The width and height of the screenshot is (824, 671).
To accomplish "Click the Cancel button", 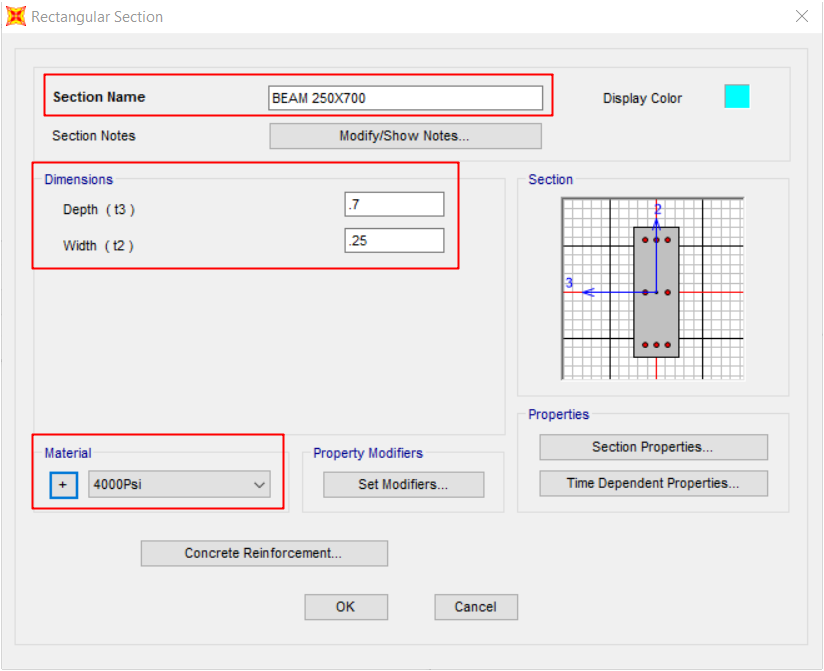I will click(x=476, y=607).
